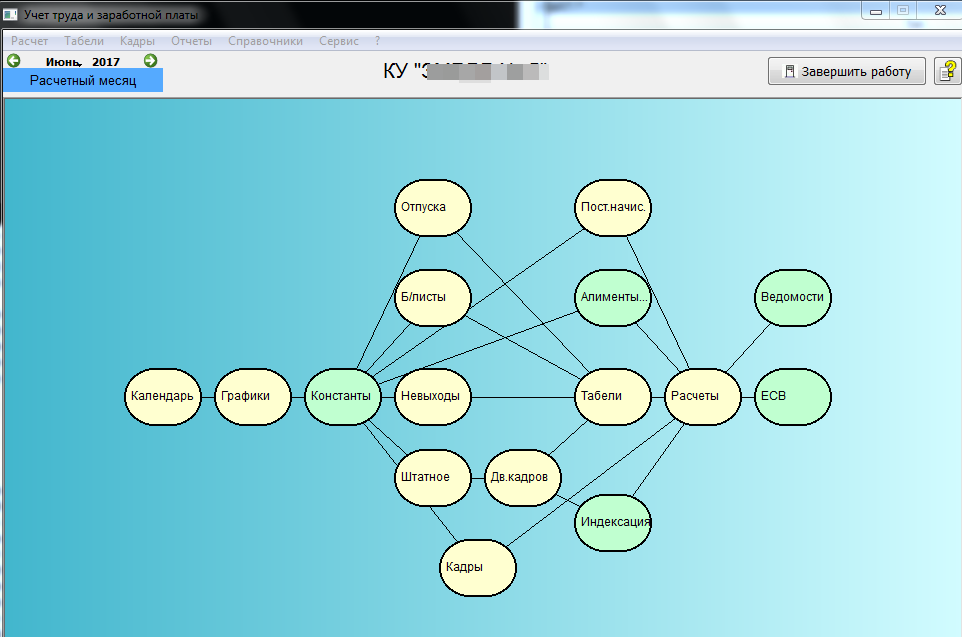Image resolution: width=962 pixels, height=637 pixels.
Task: Open the Ведомости node
Action: click(x=792, y=297)
